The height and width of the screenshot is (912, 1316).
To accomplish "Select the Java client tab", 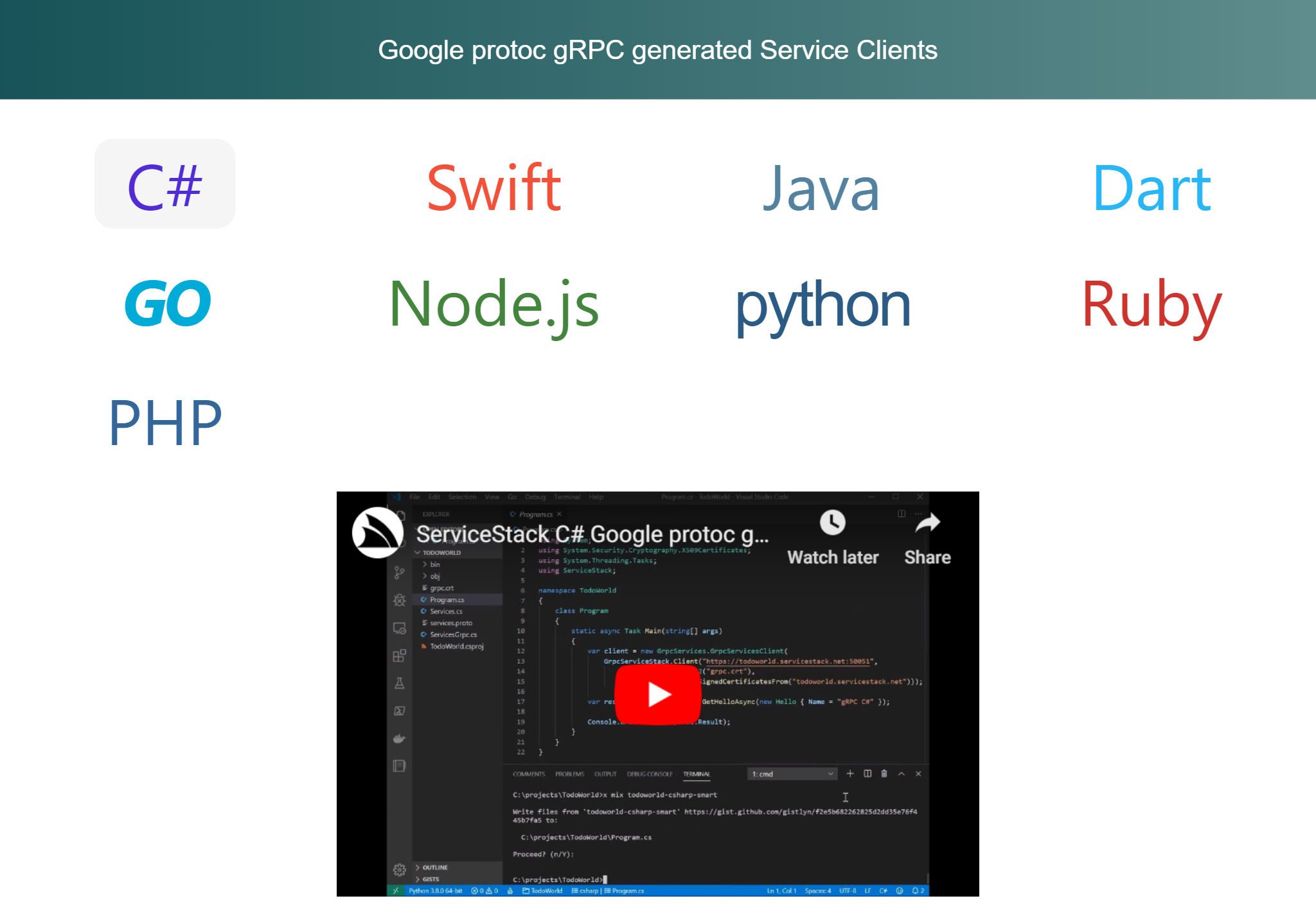I will (821, 188).
